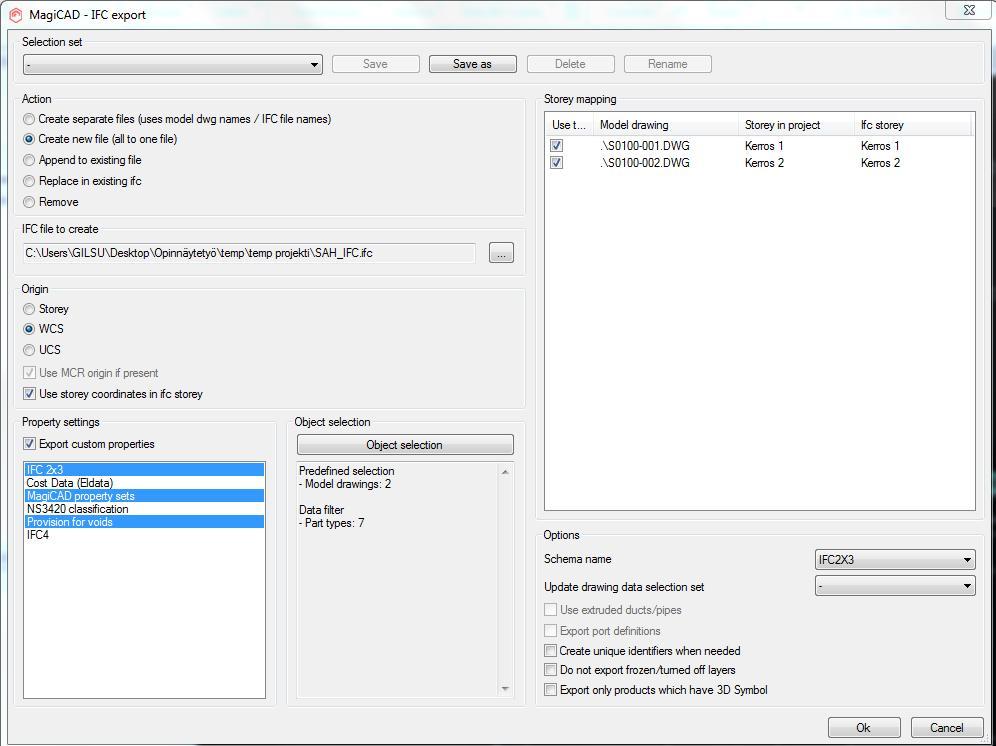Click the IFC file path input field
The width and height of the screenshot is (996, 746).
coord(249,253)
